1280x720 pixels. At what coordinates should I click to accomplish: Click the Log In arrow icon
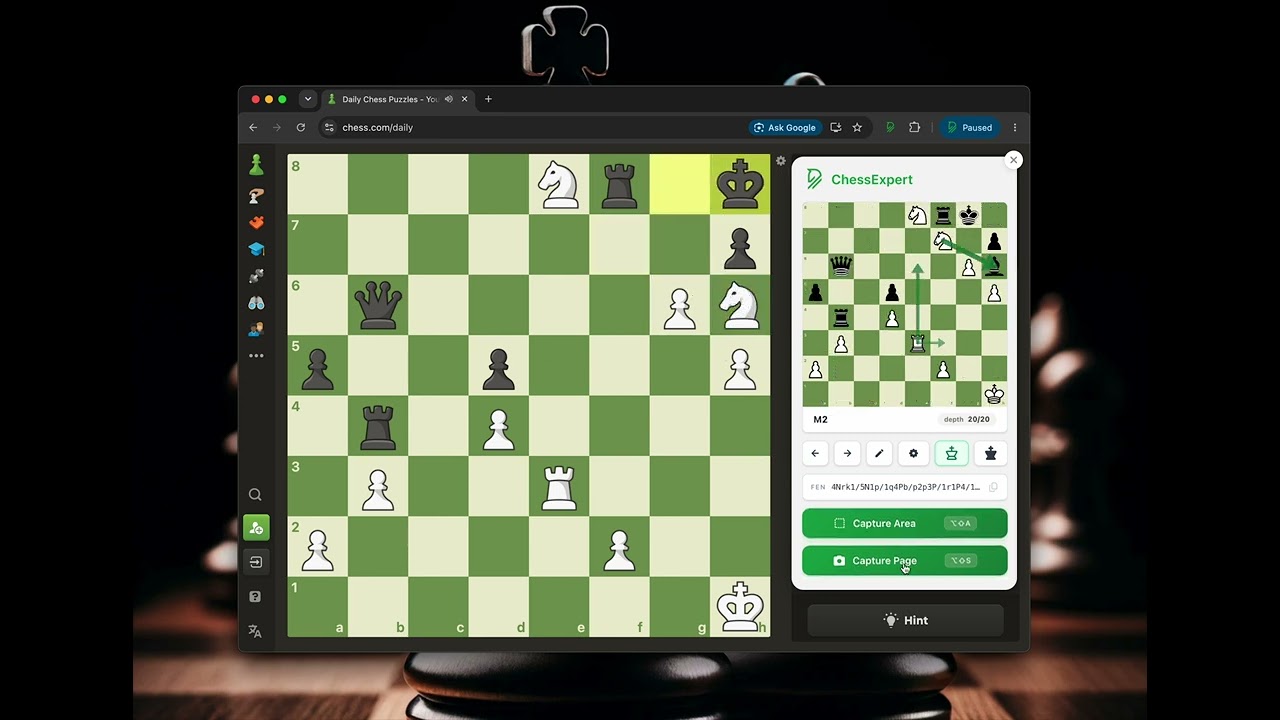pyautogui.click(x=255, y=562)
